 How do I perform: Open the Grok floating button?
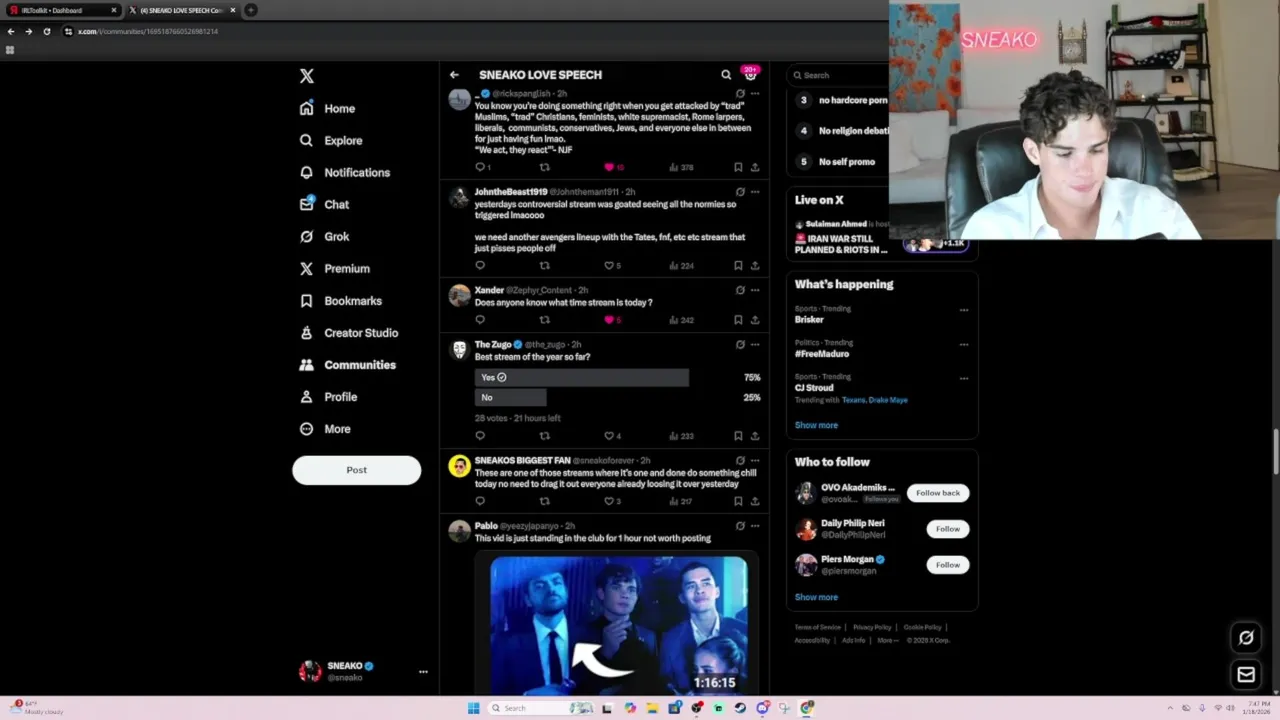(1246, 637)
